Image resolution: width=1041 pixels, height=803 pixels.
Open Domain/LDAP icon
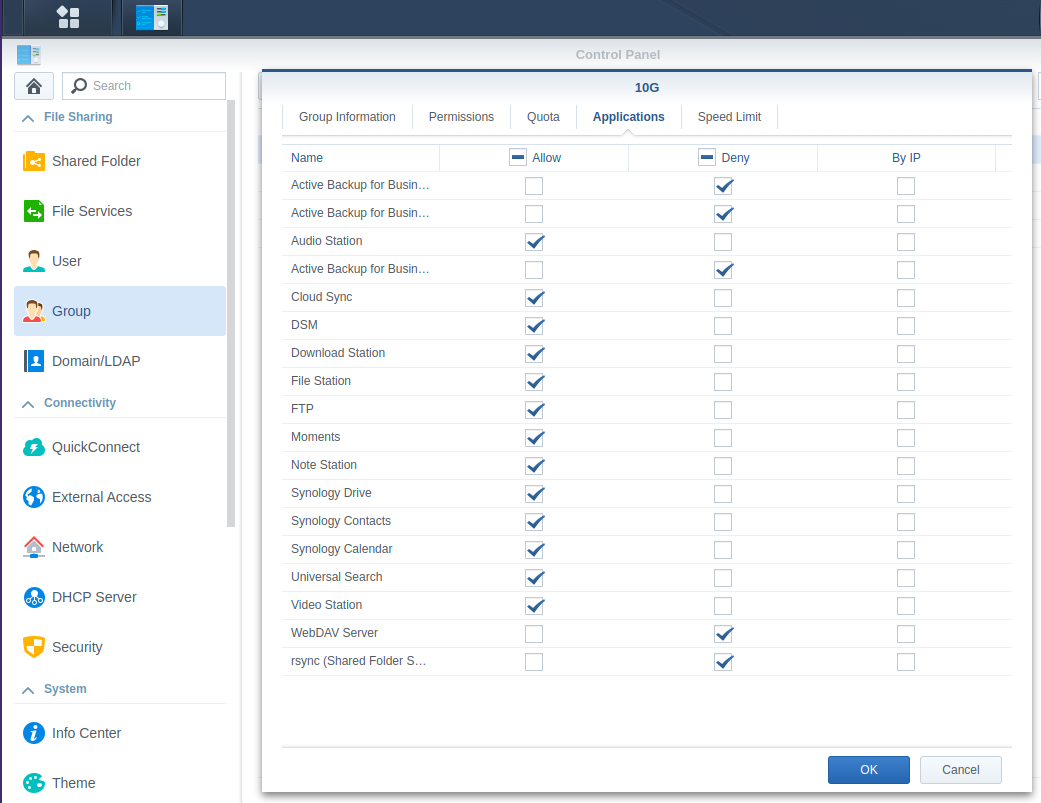coord(34,361)
